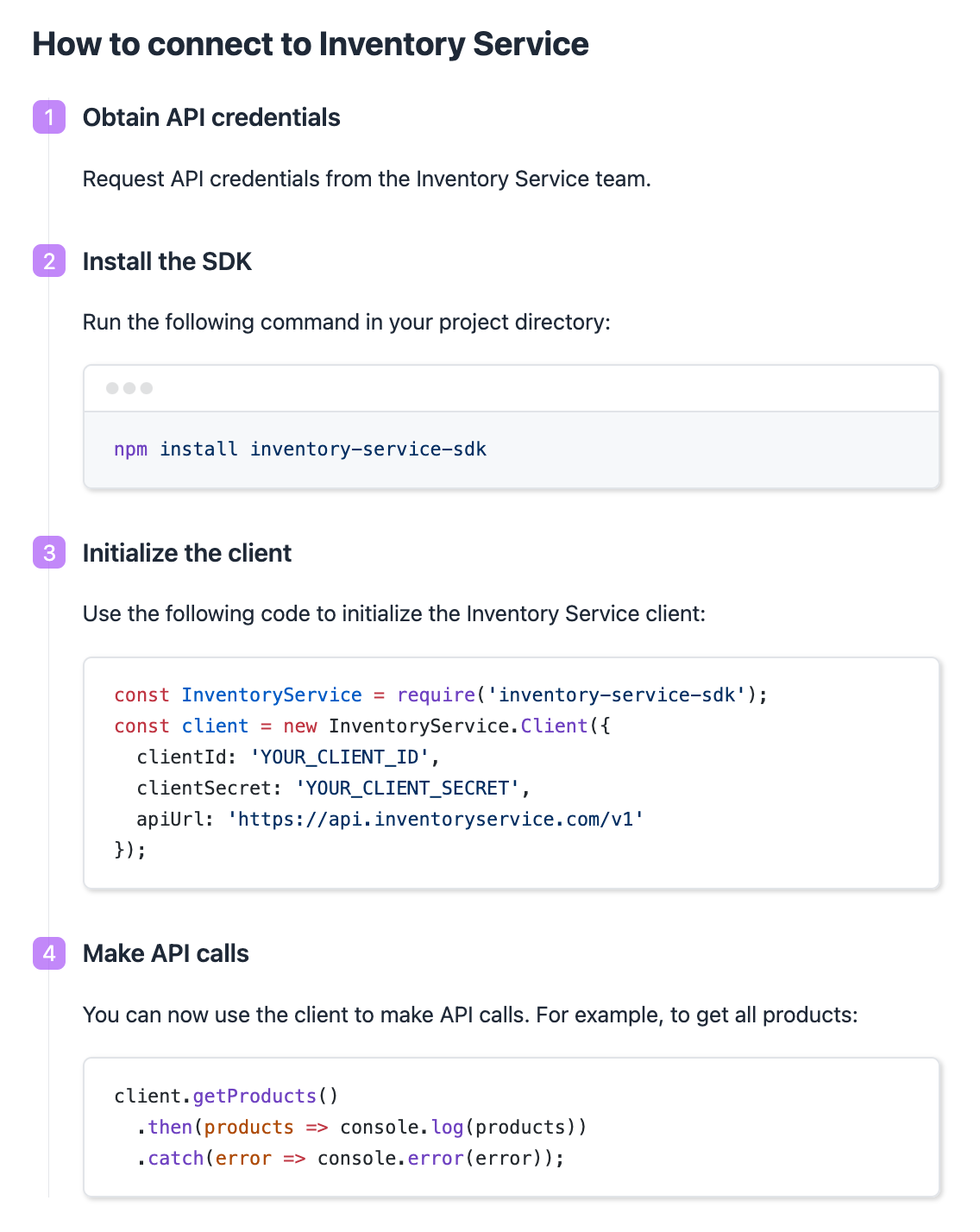The height and width of the screenshot is (1232, 980).
Task: Click the step 4 number badge
Action: (49, 953)
